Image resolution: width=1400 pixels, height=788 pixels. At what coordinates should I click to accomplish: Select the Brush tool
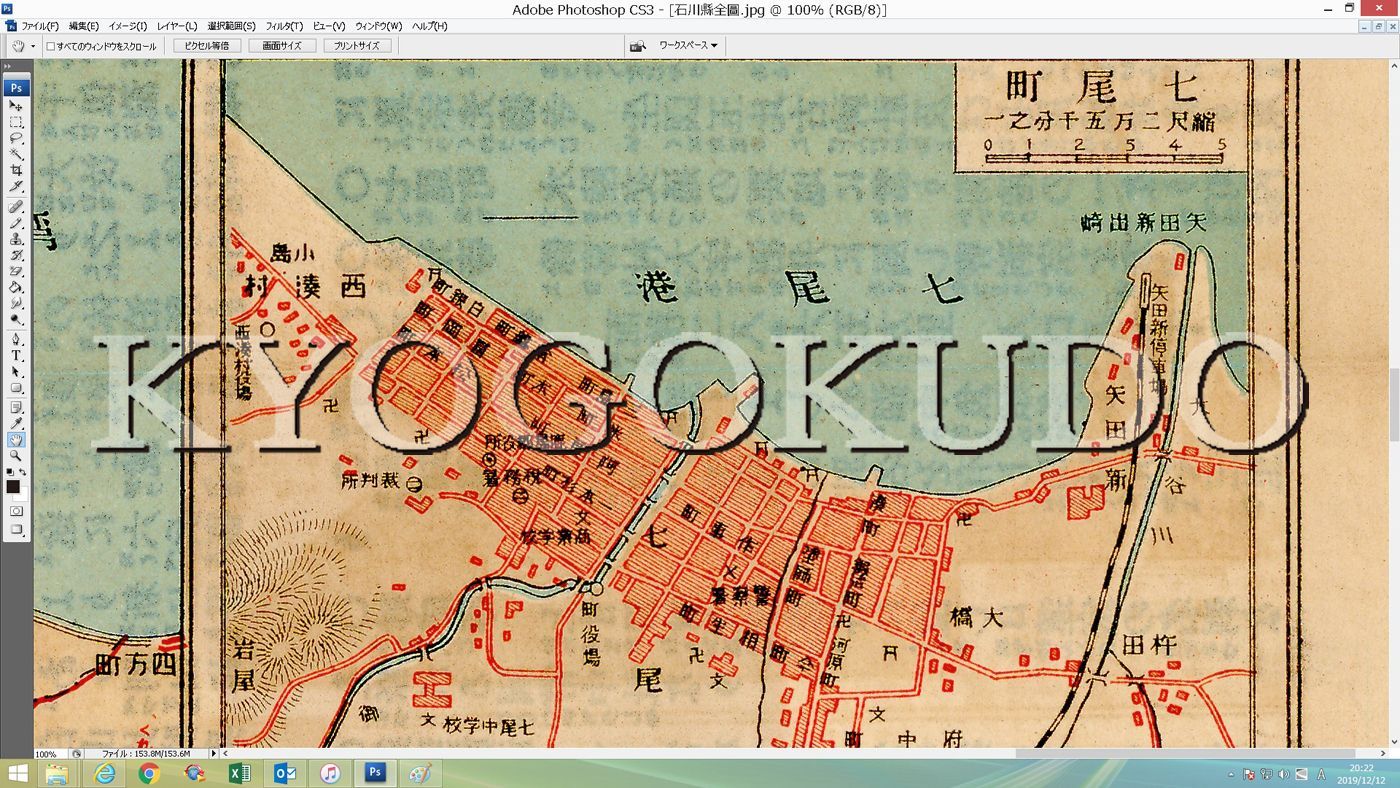point(16,223)
